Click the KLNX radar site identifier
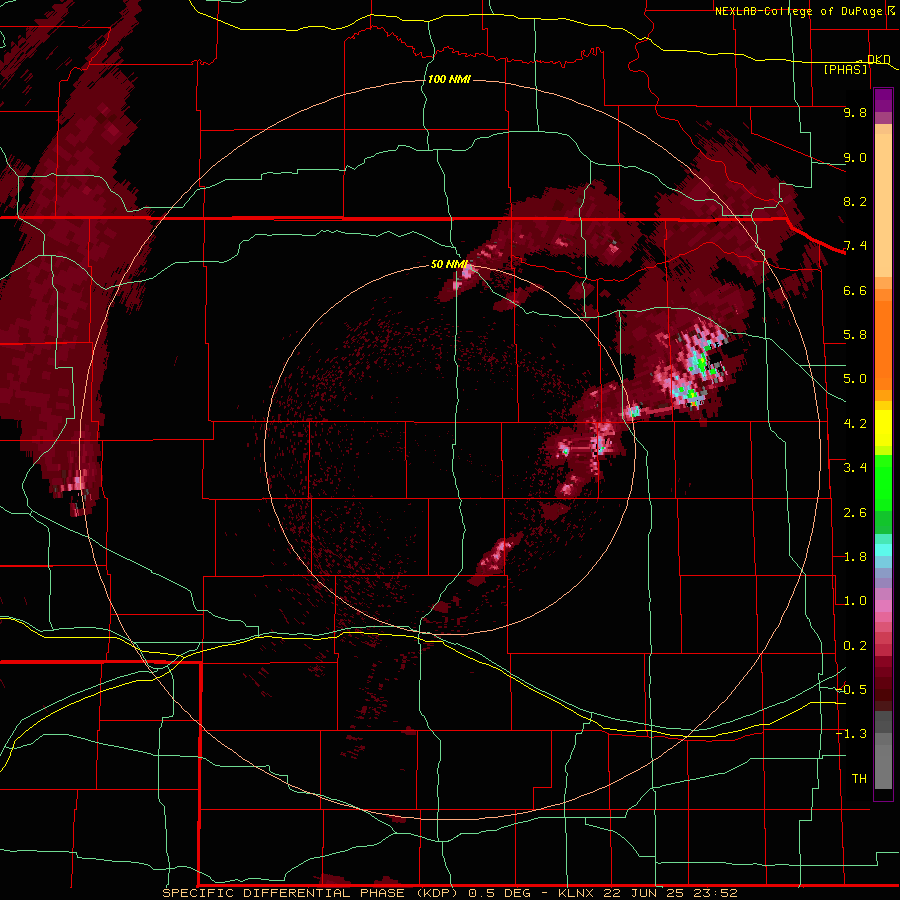This screenshot has height=900, width=900. click(577, 893)
